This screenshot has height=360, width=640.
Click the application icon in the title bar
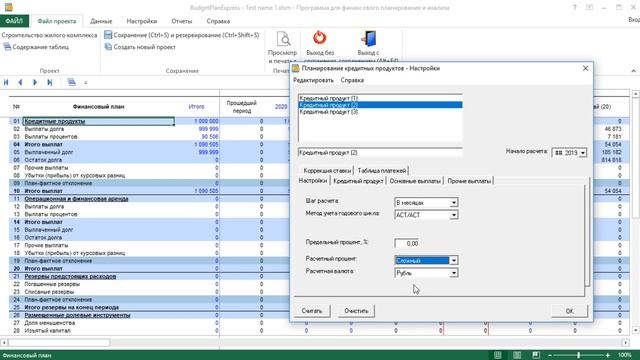click(8, 7)
